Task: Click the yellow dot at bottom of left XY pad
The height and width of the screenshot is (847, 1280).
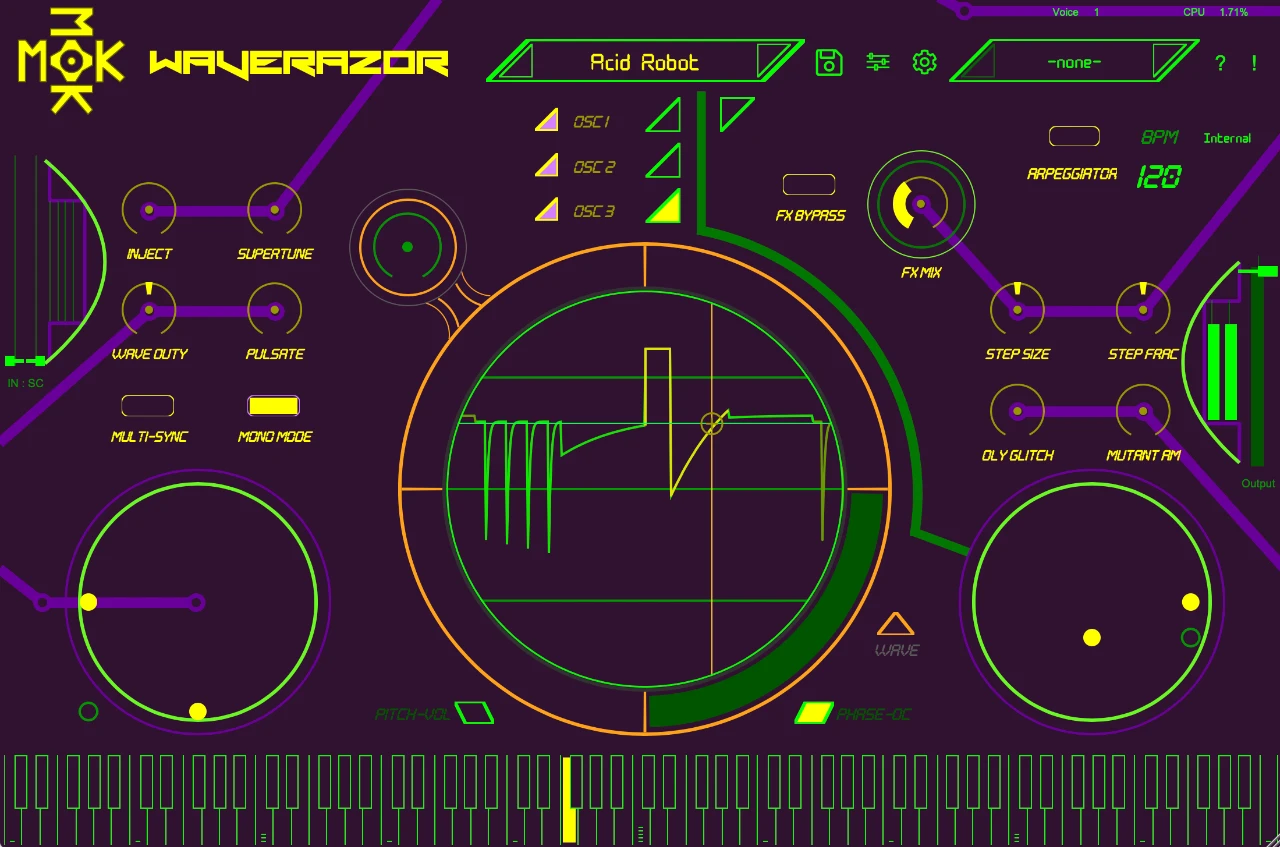Action: pos(198,711)
